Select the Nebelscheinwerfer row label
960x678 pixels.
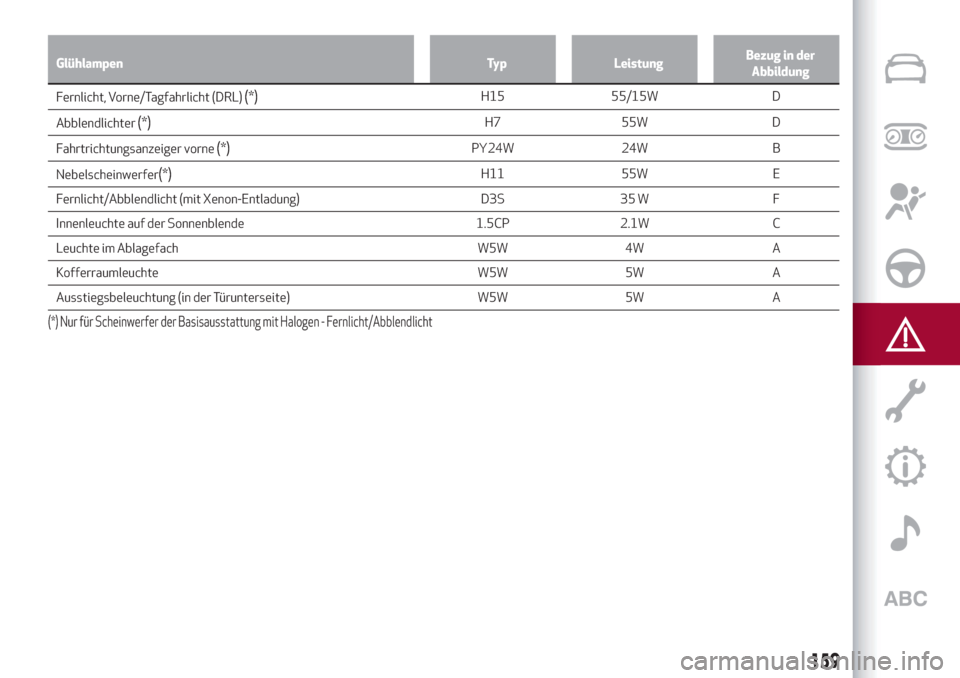114,174
